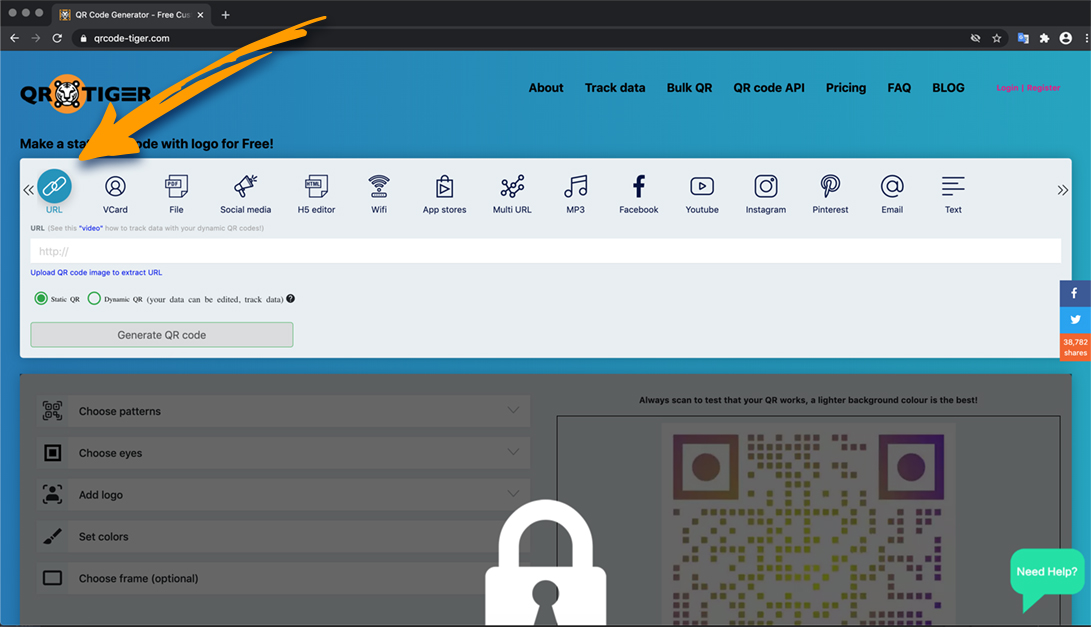1091x627 pixels.
Task: Open the Choose eyes panel
Action: [x=281, y=453]
